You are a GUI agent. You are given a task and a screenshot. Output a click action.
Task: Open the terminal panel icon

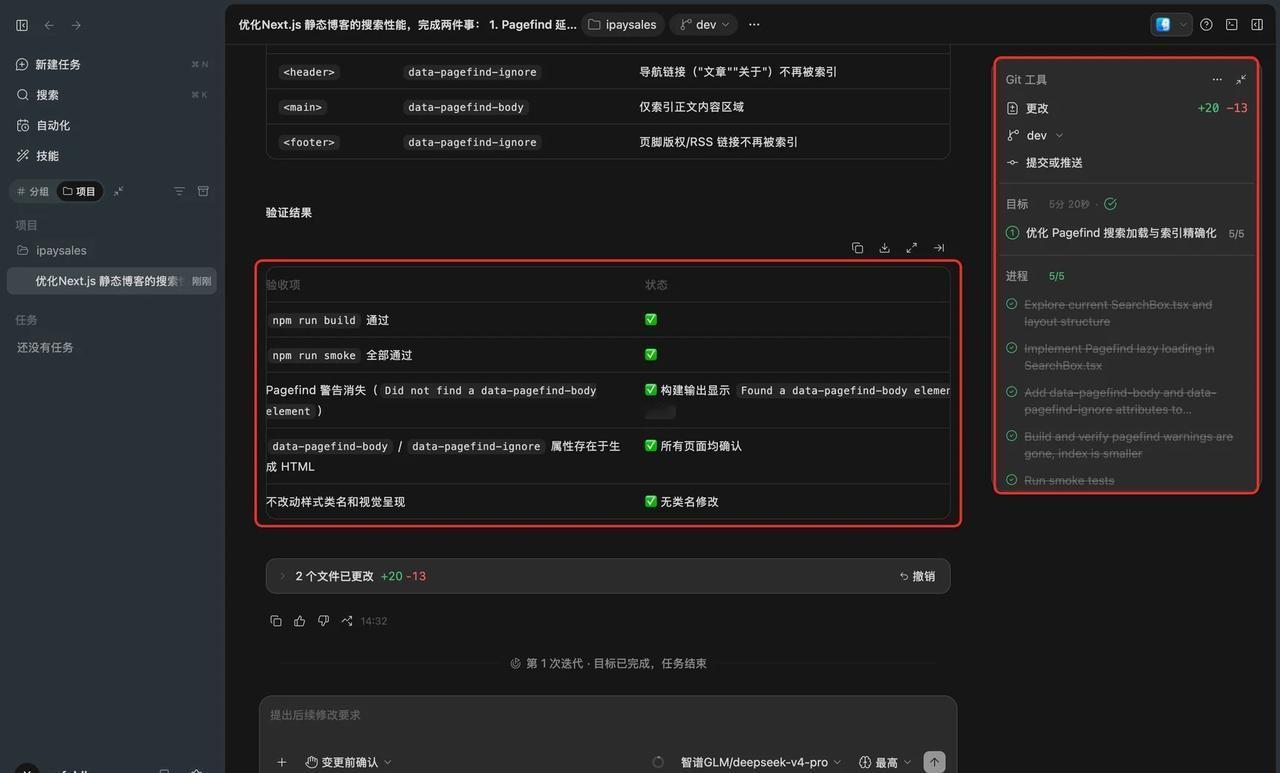pos(1232,25)
